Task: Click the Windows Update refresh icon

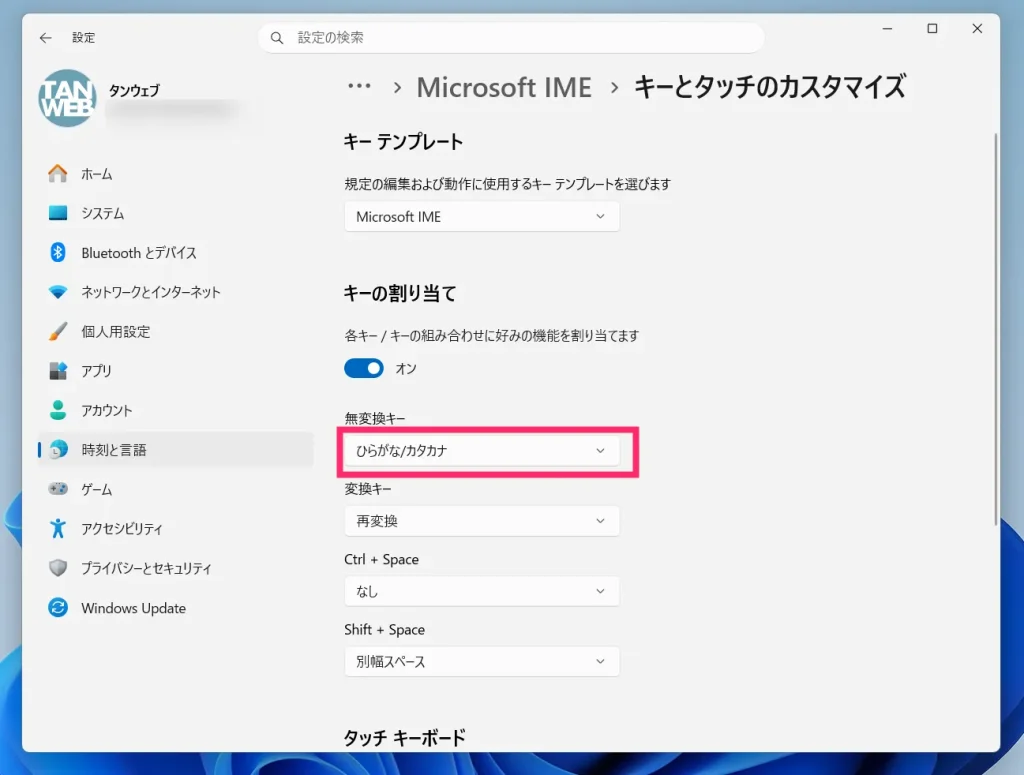Action: coord(57,607)
